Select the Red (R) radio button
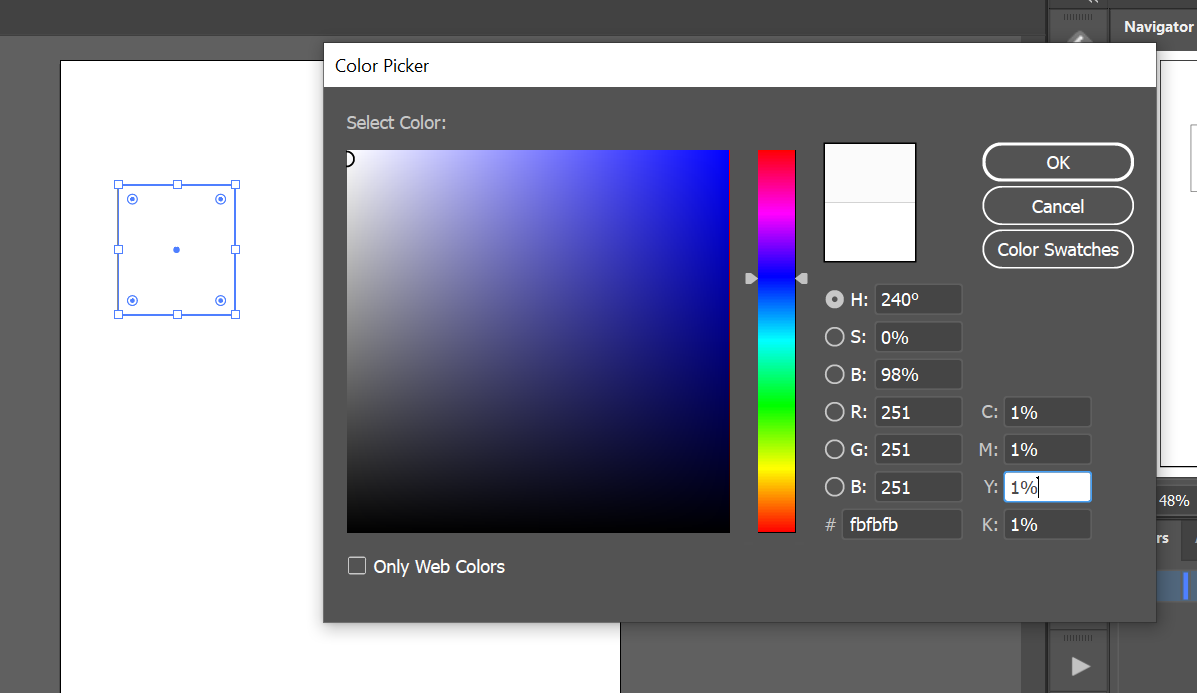1197x693 pixels. (x=834, y=412)
